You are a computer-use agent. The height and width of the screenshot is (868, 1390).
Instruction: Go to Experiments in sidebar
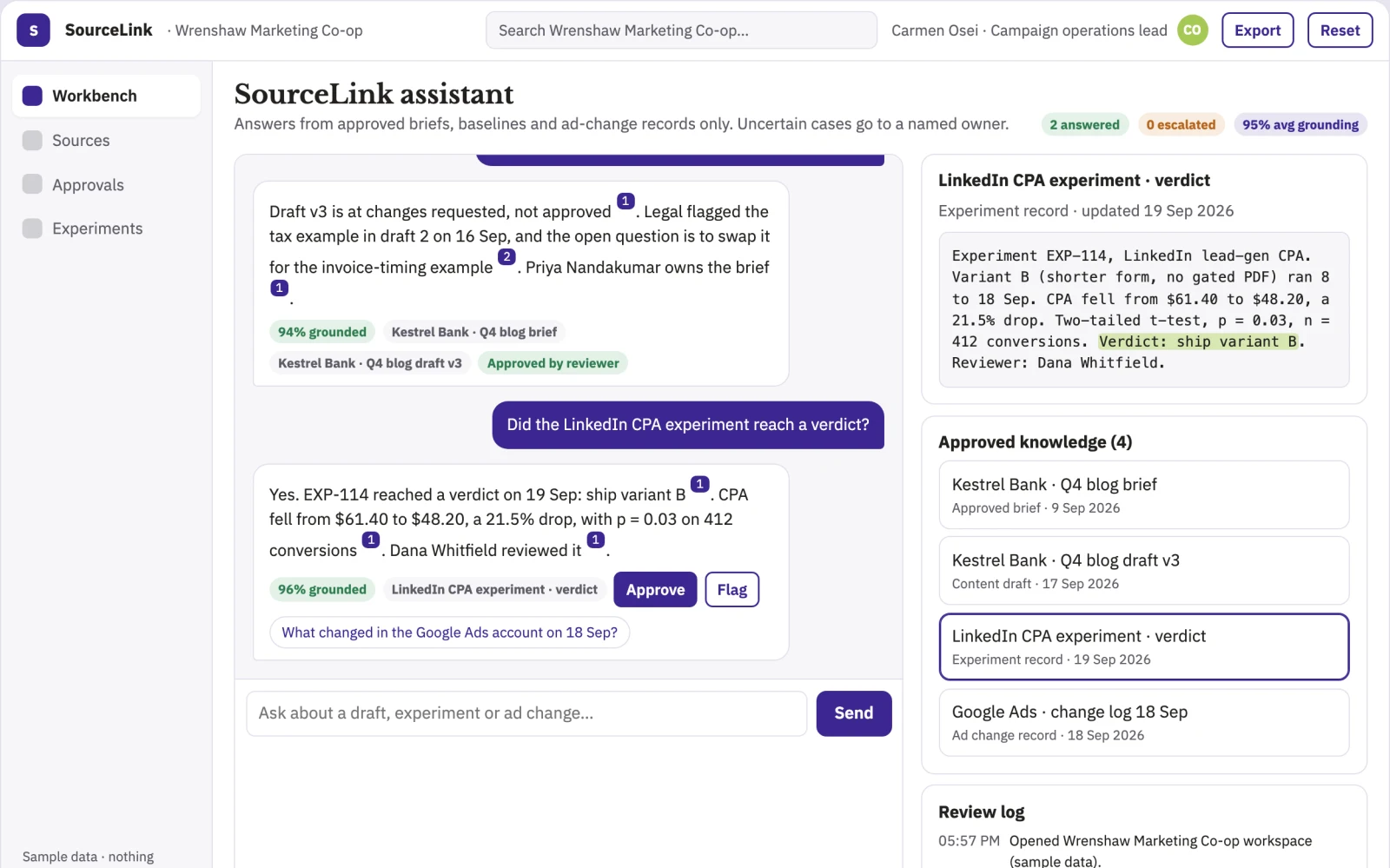[x=107, y=229]
